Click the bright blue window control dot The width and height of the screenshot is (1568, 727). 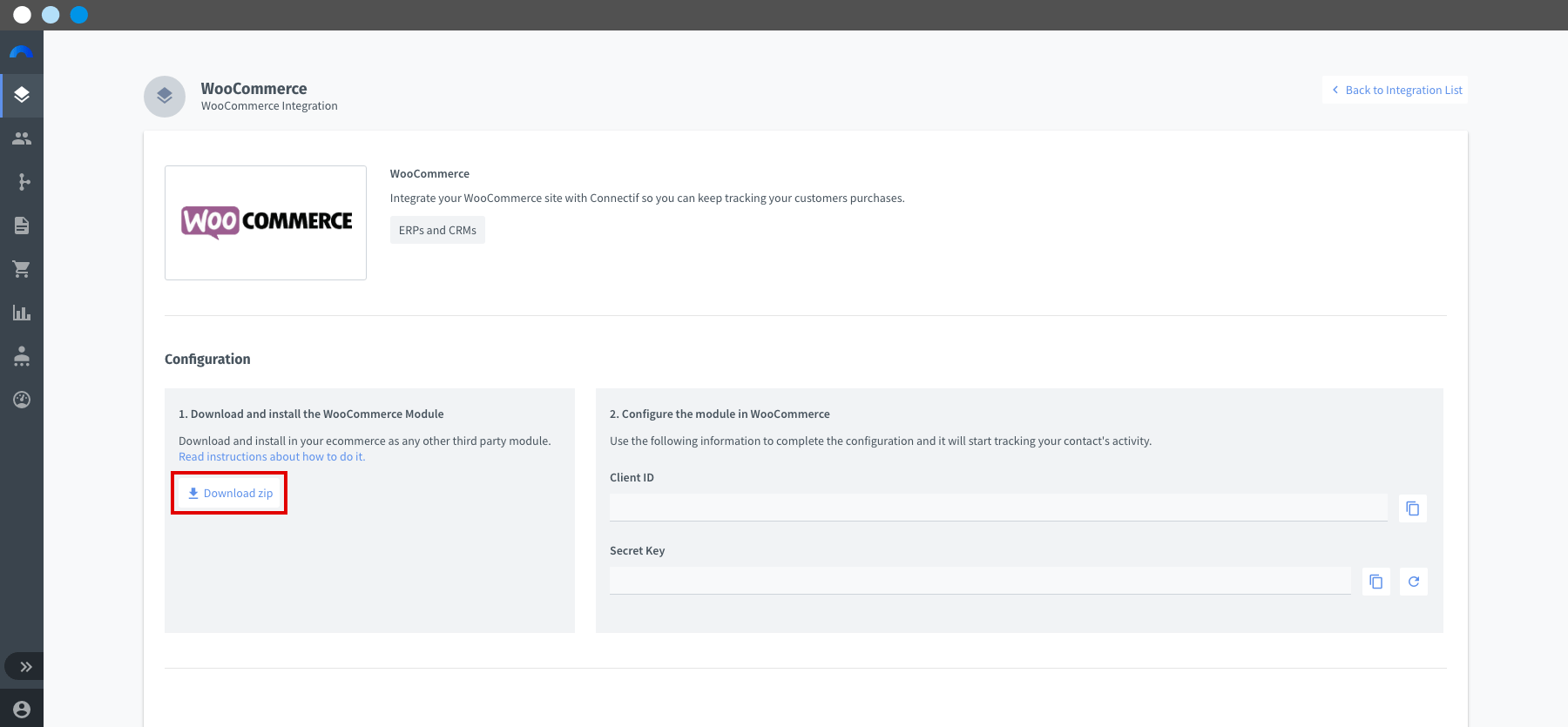coord(79,15)
